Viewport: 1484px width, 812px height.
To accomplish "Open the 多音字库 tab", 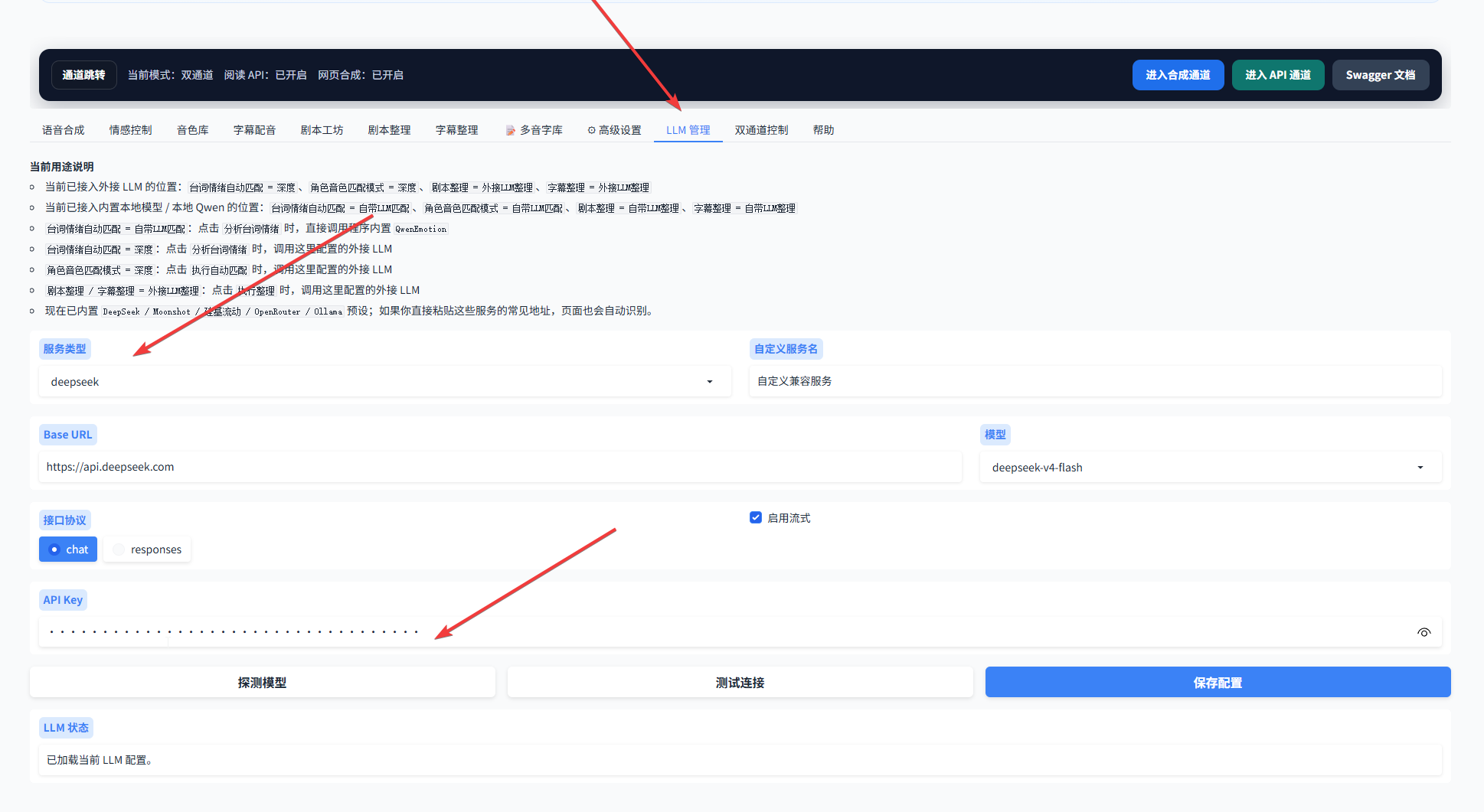I will (534, 130).
